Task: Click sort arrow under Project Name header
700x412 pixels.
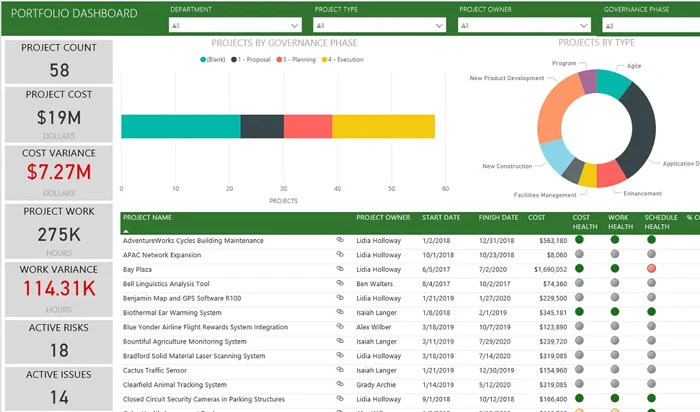Action: click(126, 231)
